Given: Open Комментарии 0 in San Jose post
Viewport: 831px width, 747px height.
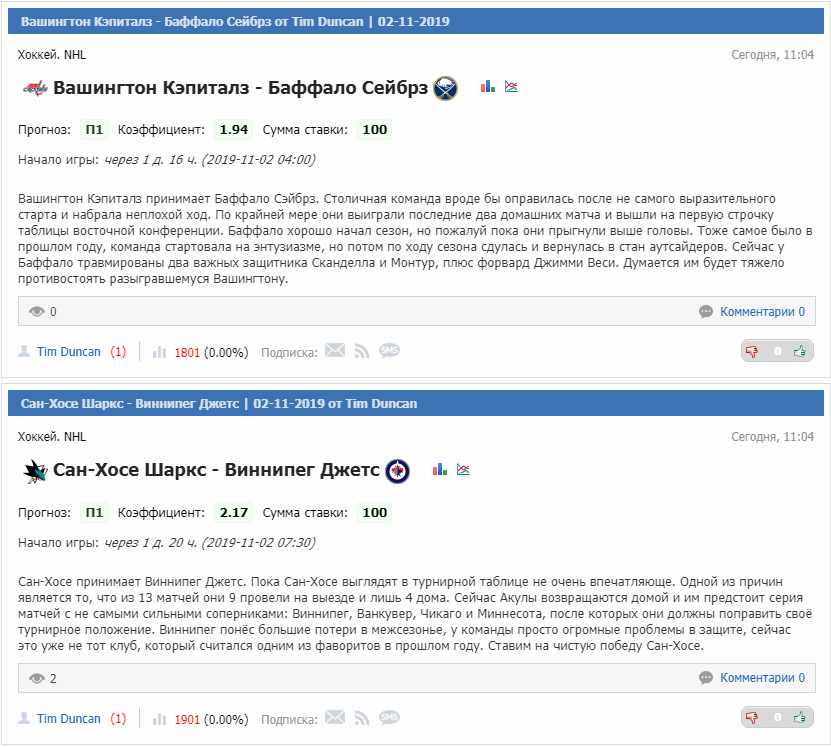Looking at the screenshot, I should click(x=762, y=678).
